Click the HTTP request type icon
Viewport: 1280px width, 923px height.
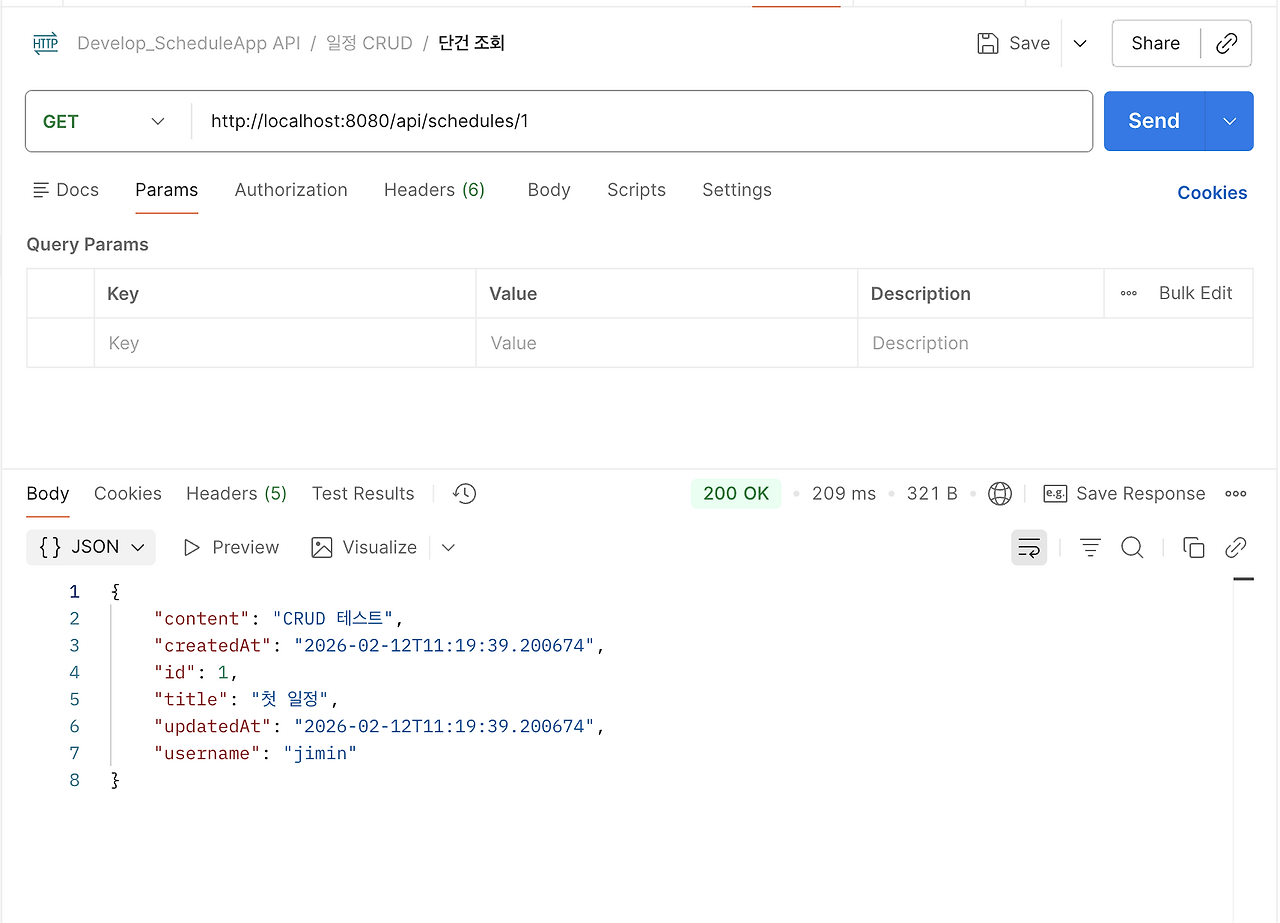tap(45, 44)
